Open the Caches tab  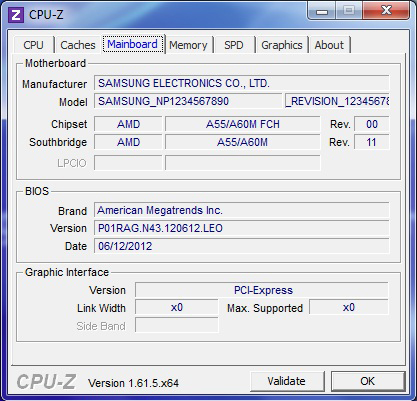click(x=78, y=45)
